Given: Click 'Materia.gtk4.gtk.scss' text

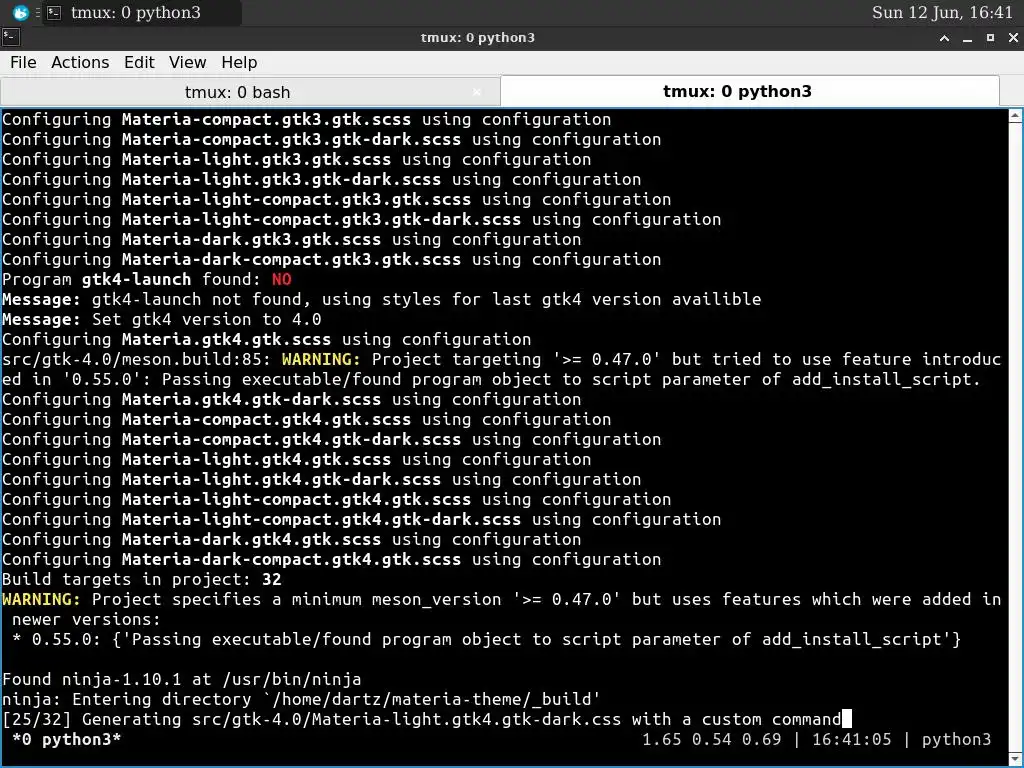Looking at the screenshot, I should (226, 340).
